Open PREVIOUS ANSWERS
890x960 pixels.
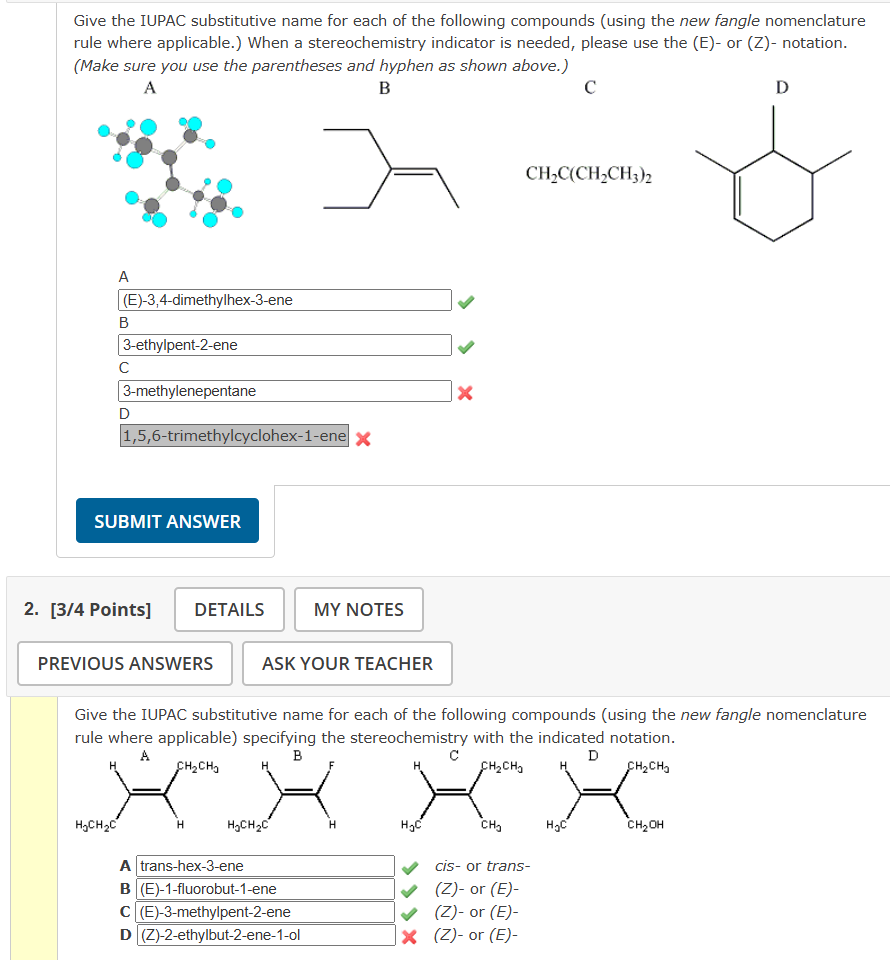124,663
